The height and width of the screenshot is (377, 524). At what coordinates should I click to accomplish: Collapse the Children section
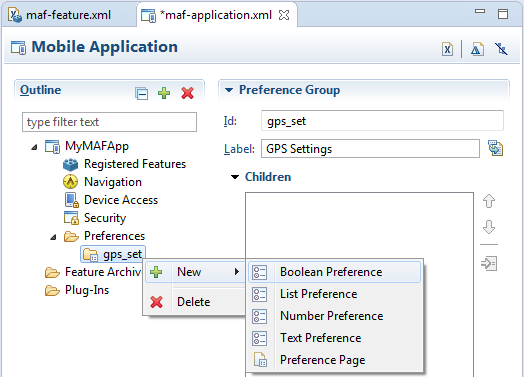click(235, 177)
